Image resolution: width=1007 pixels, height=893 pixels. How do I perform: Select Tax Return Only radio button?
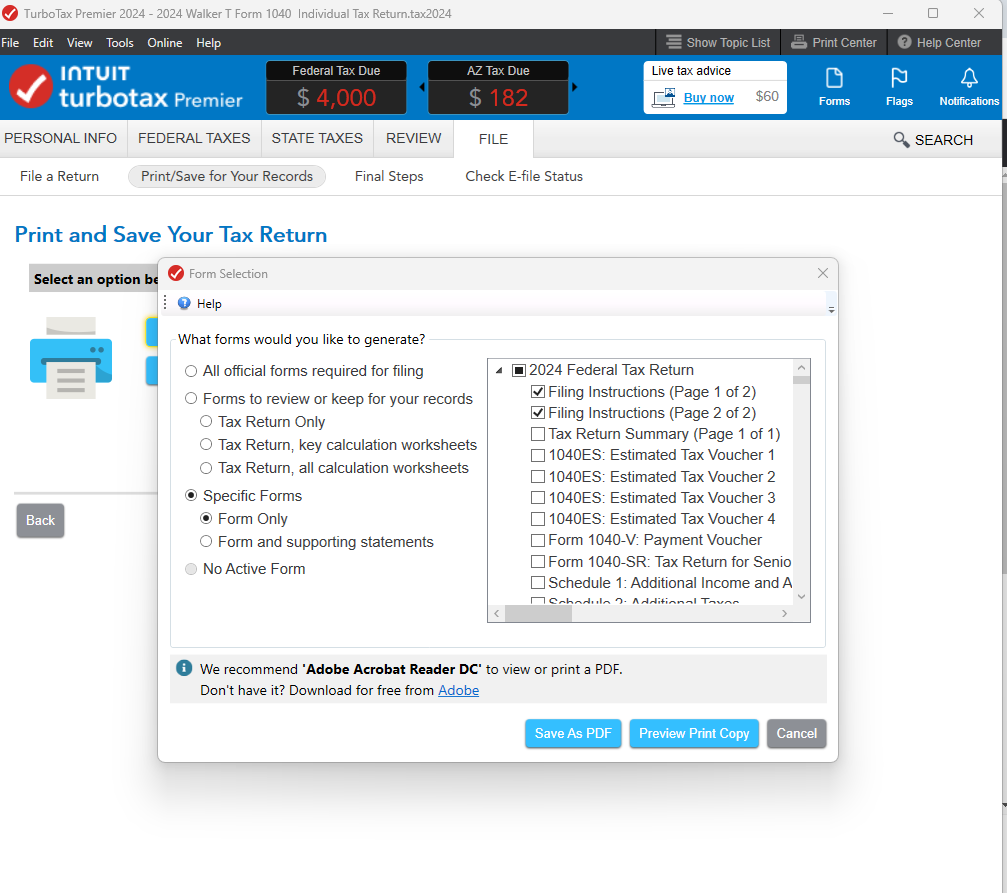click(x=206, y=421)
